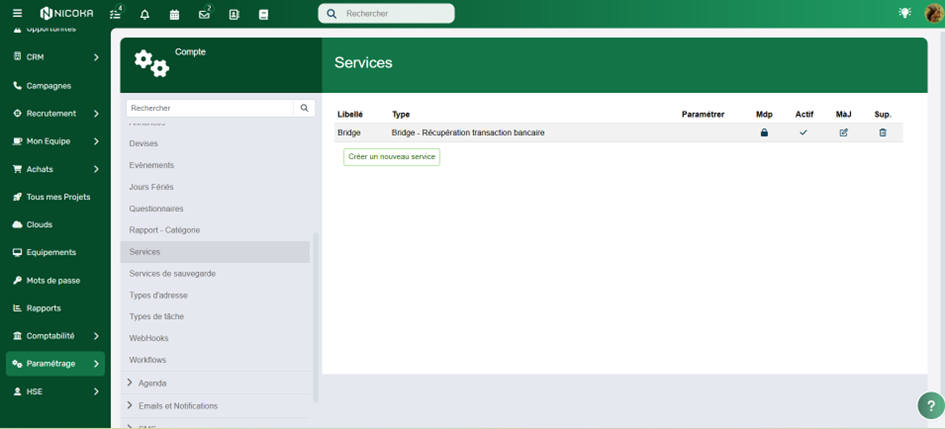Delete the Bridge service via trash icon
The image size is (945, 429).
click(x=882, y=132)
